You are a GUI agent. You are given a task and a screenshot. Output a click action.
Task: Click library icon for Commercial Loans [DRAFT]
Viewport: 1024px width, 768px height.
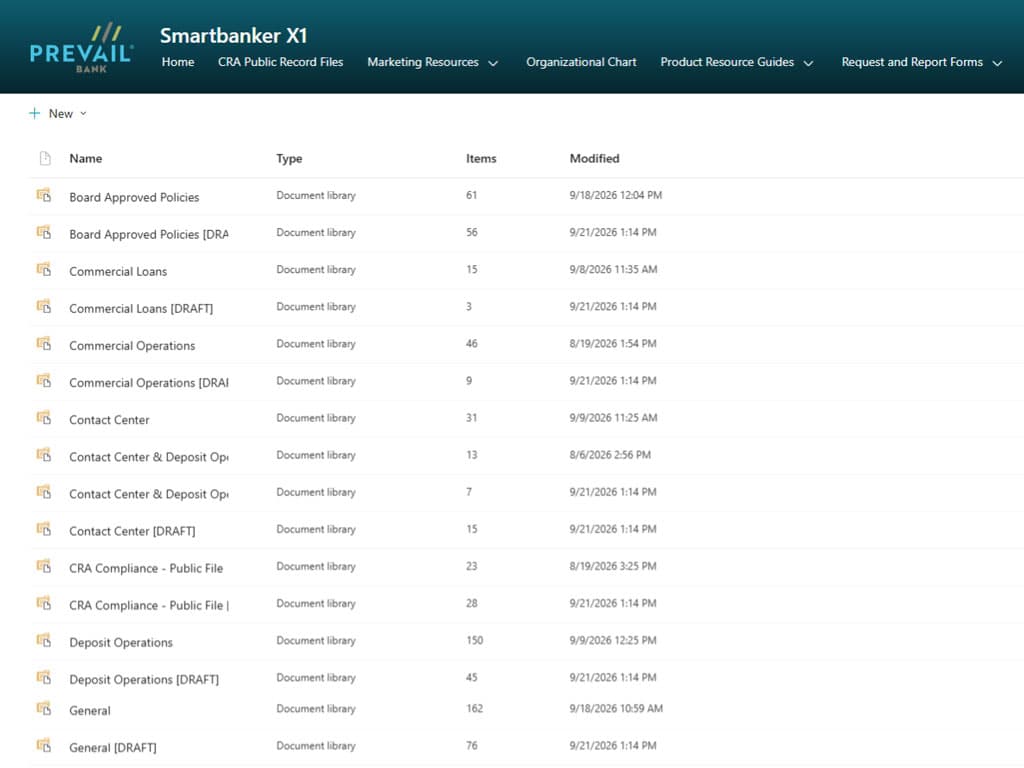coord(44,306)
